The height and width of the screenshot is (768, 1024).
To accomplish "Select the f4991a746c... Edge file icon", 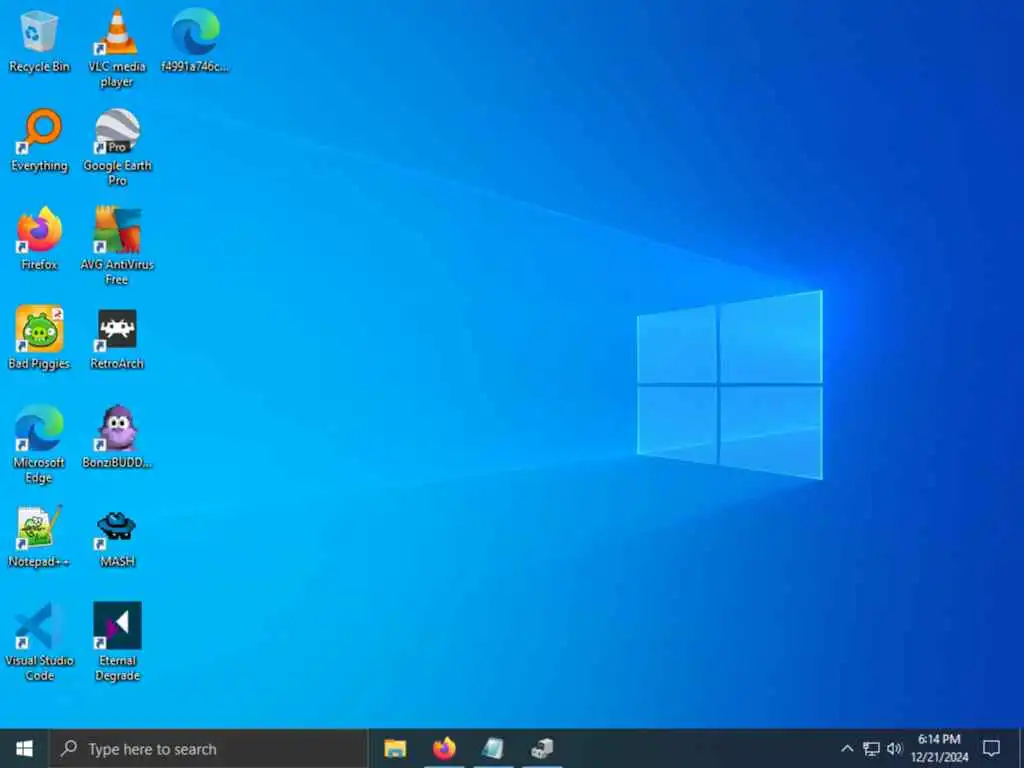I will 195,40.
